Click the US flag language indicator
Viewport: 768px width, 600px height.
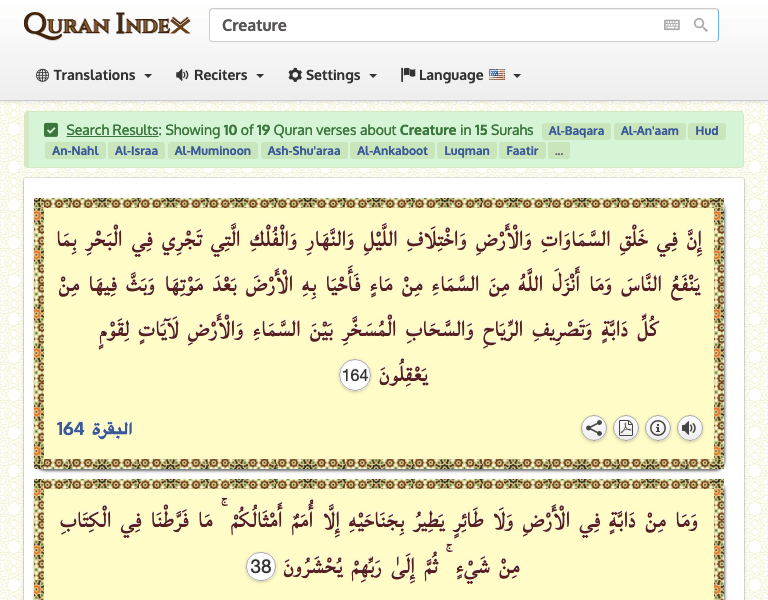(x=497, y=74)
